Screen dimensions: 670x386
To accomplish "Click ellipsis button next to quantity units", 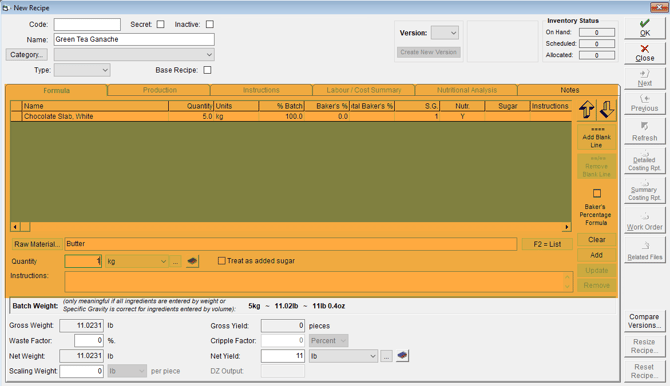I will [x=175, y=261].
